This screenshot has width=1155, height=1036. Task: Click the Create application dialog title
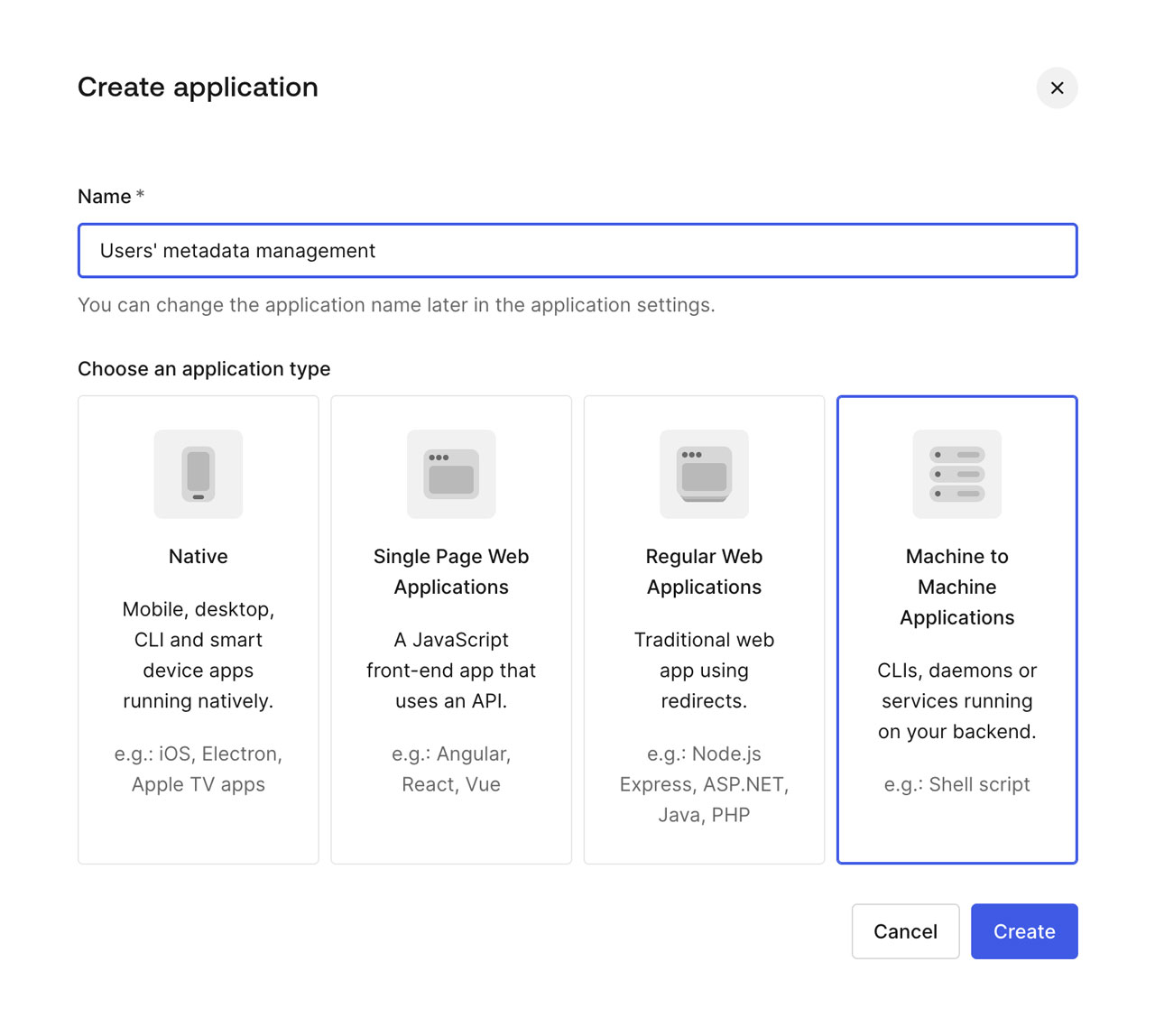tap(198, 88)
